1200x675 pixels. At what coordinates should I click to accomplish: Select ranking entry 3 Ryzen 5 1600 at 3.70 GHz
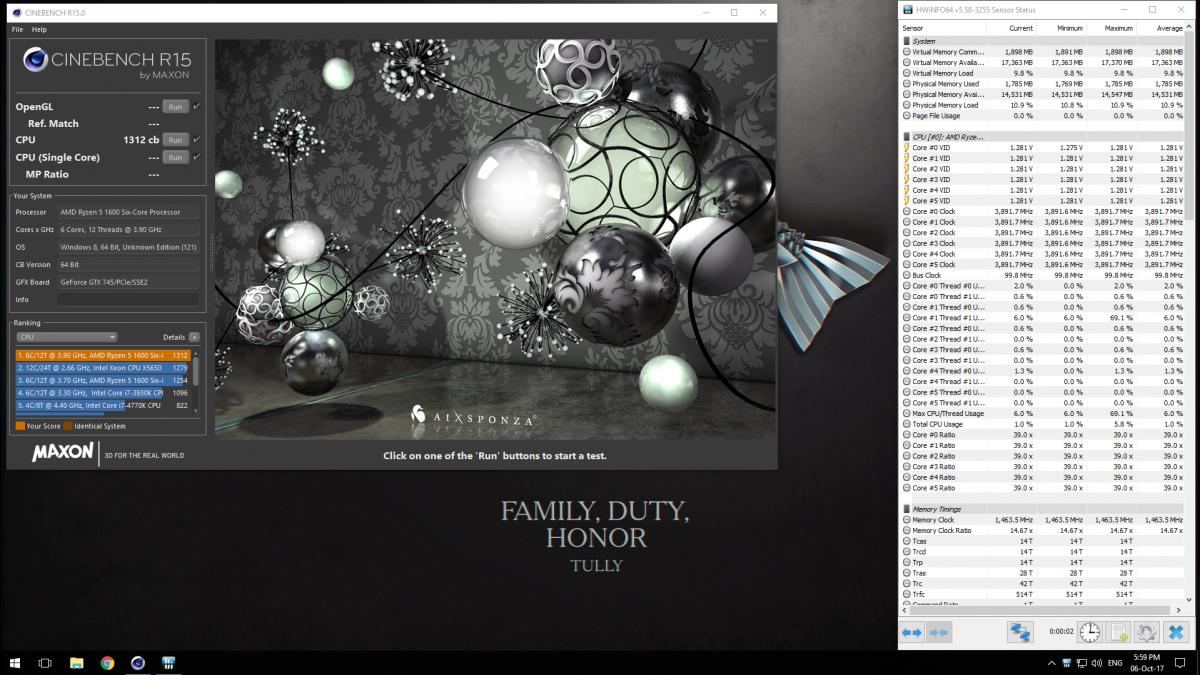(x=103, y=380)
